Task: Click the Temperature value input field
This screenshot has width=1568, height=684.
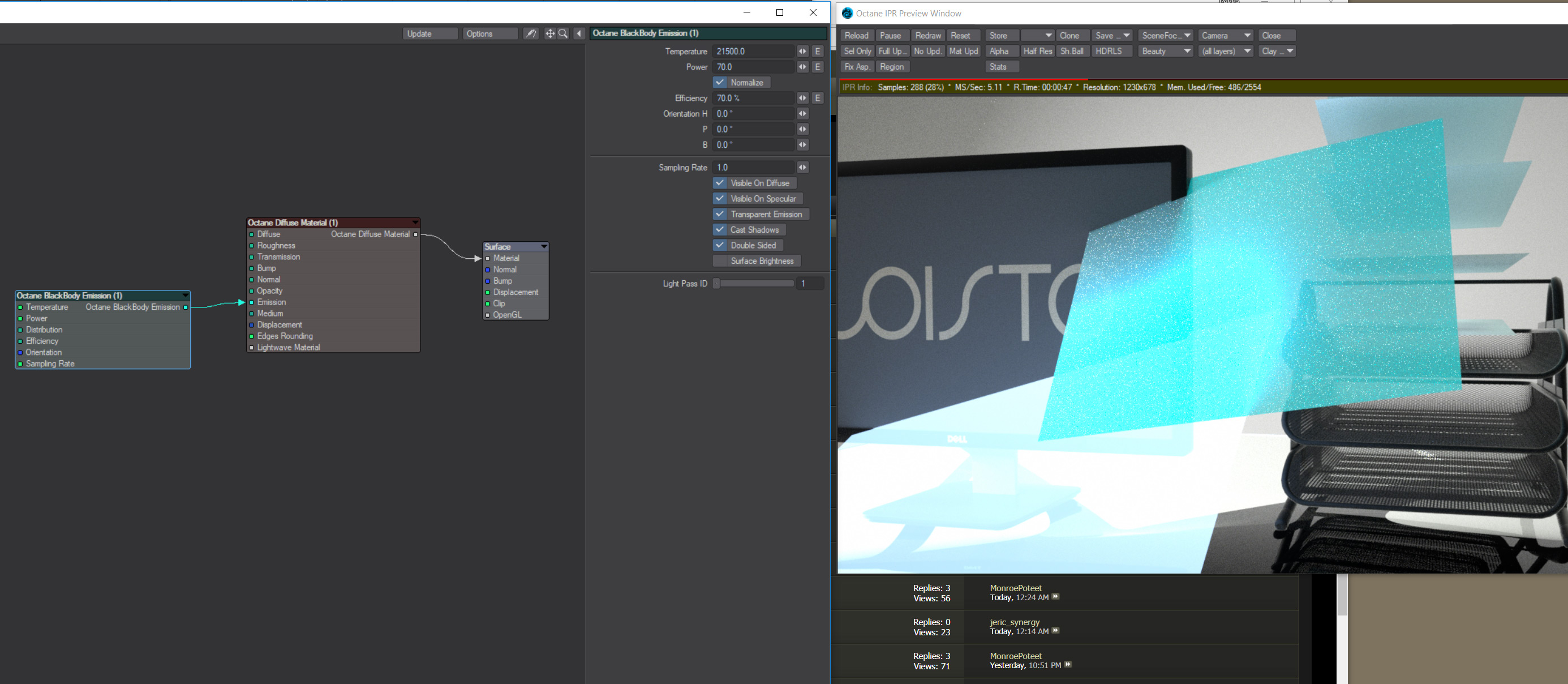Action: [x=754, y=51]
